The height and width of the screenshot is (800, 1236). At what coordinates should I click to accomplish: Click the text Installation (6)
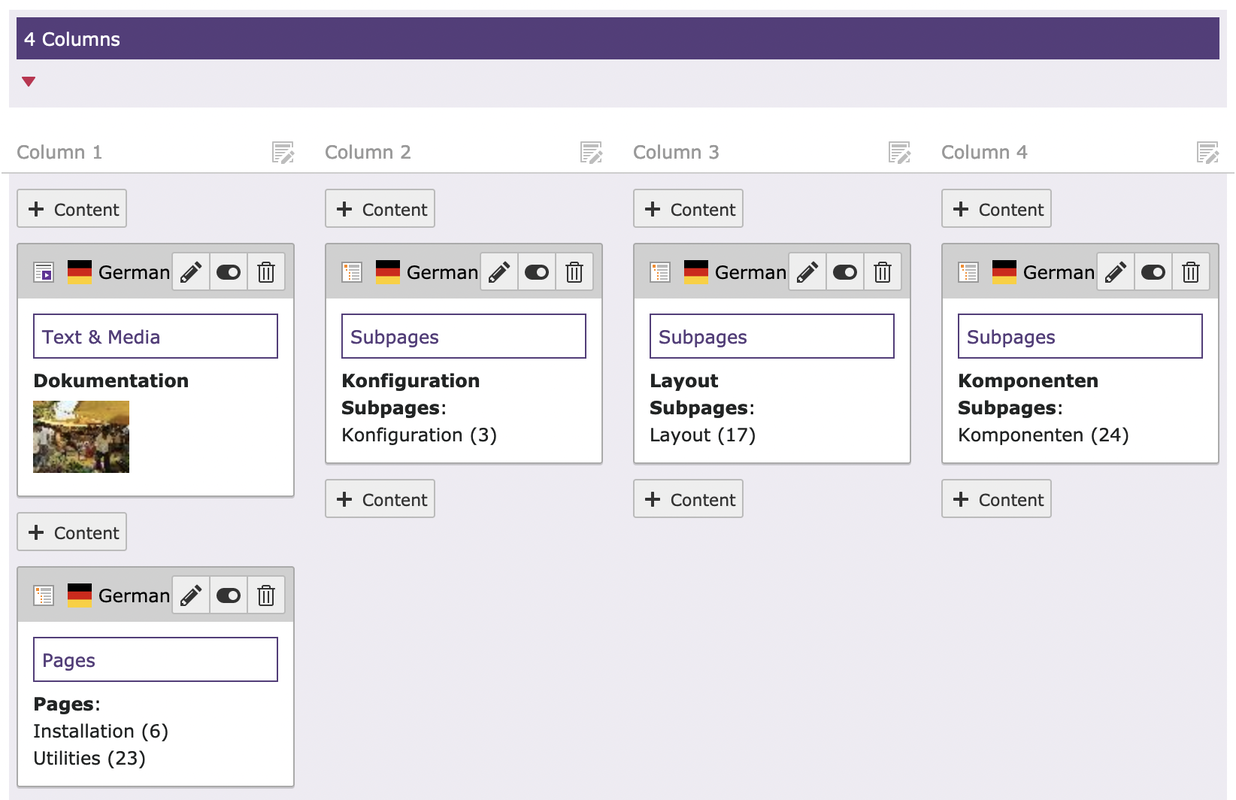tap(101, 731)
